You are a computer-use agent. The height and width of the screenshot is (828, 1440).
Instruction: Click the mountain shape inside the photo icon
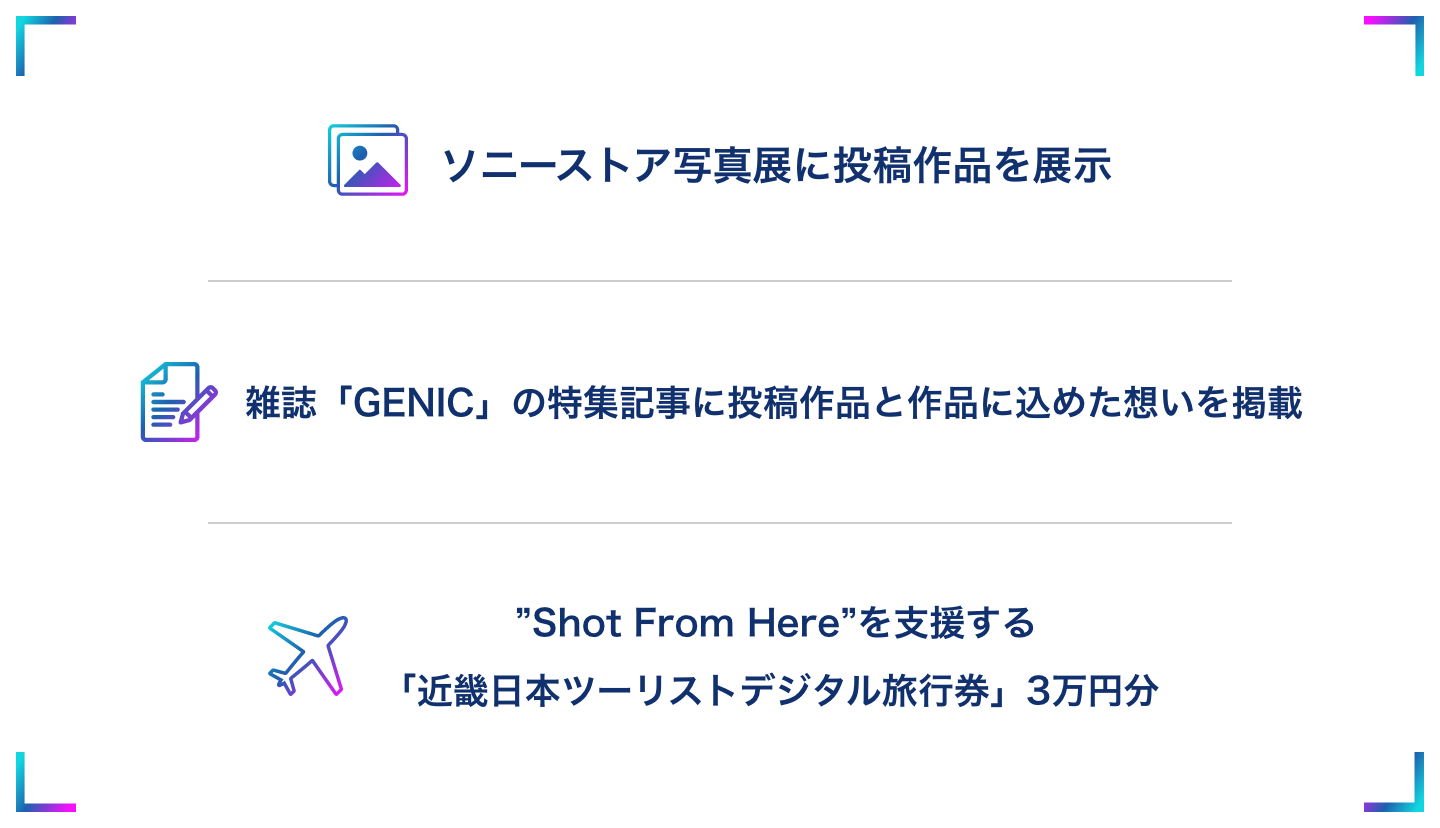[372, 176]
